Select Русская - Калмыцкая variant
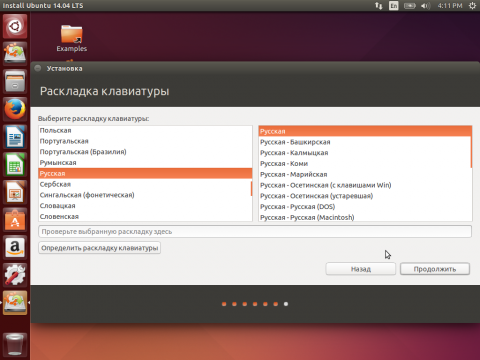 tap(365, 153)
